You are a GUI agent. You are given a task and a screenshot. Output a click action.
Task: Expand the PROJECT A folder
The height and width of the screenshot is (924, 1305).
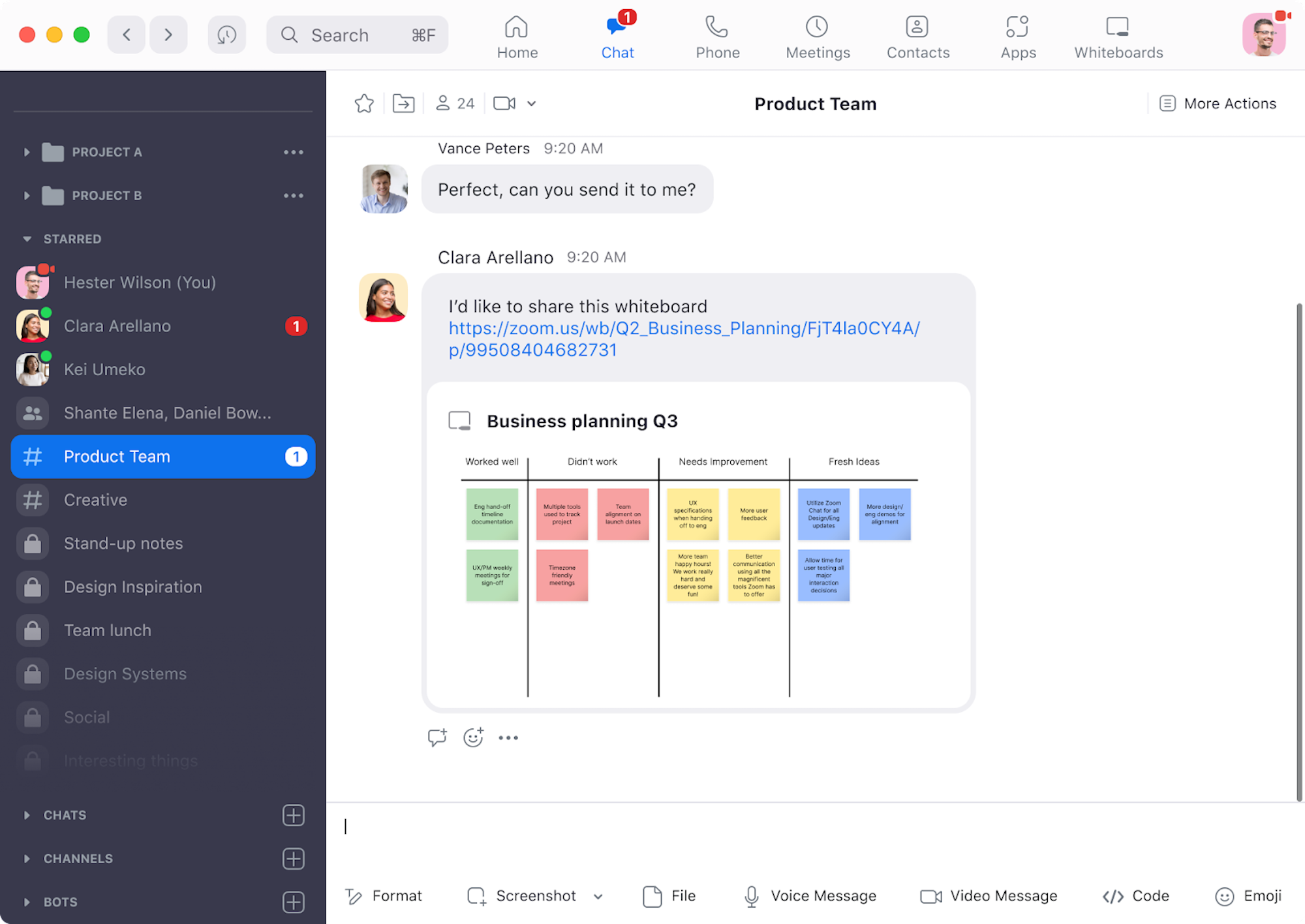[27, 152]
